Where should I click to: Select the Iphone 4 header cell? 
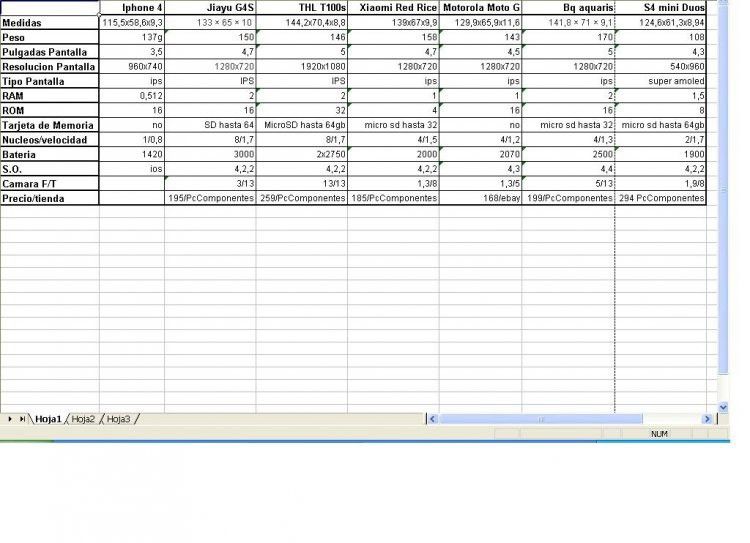pos(132,8)
